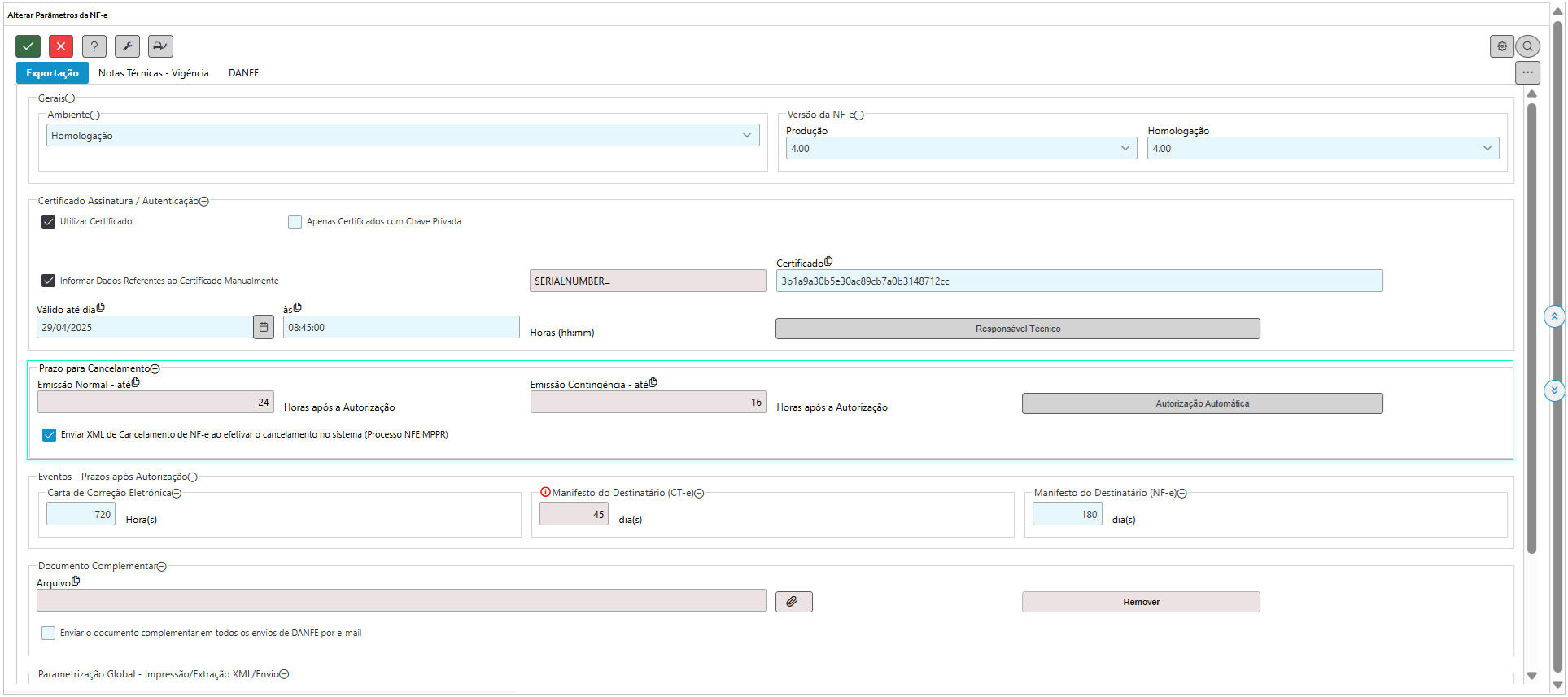The height and width of the screenshot is (697, 1568).
Task: Open the Produção version dropdown
Action: (960, 149)
